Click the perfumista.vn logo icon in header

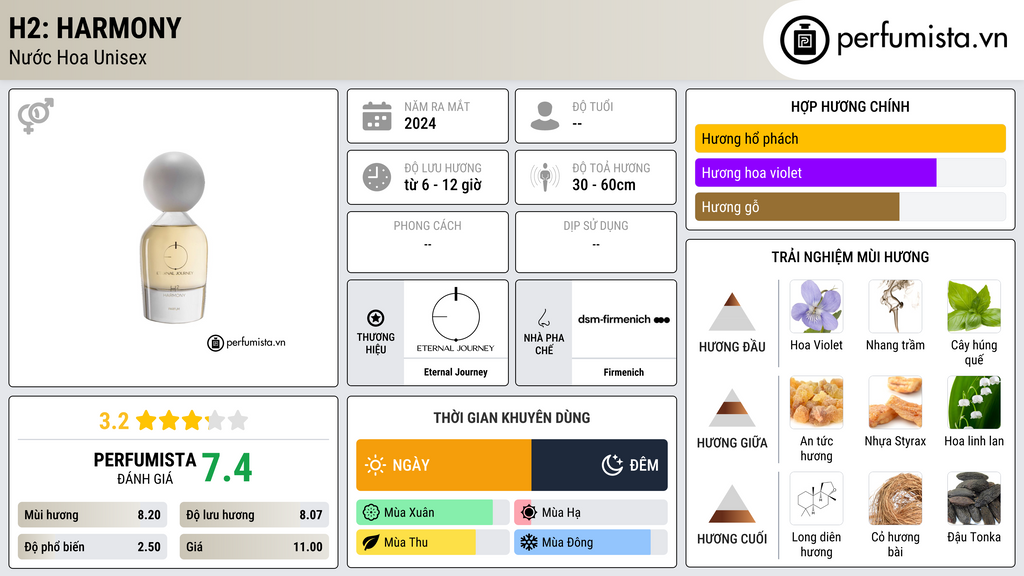click(x=804, y=40)
